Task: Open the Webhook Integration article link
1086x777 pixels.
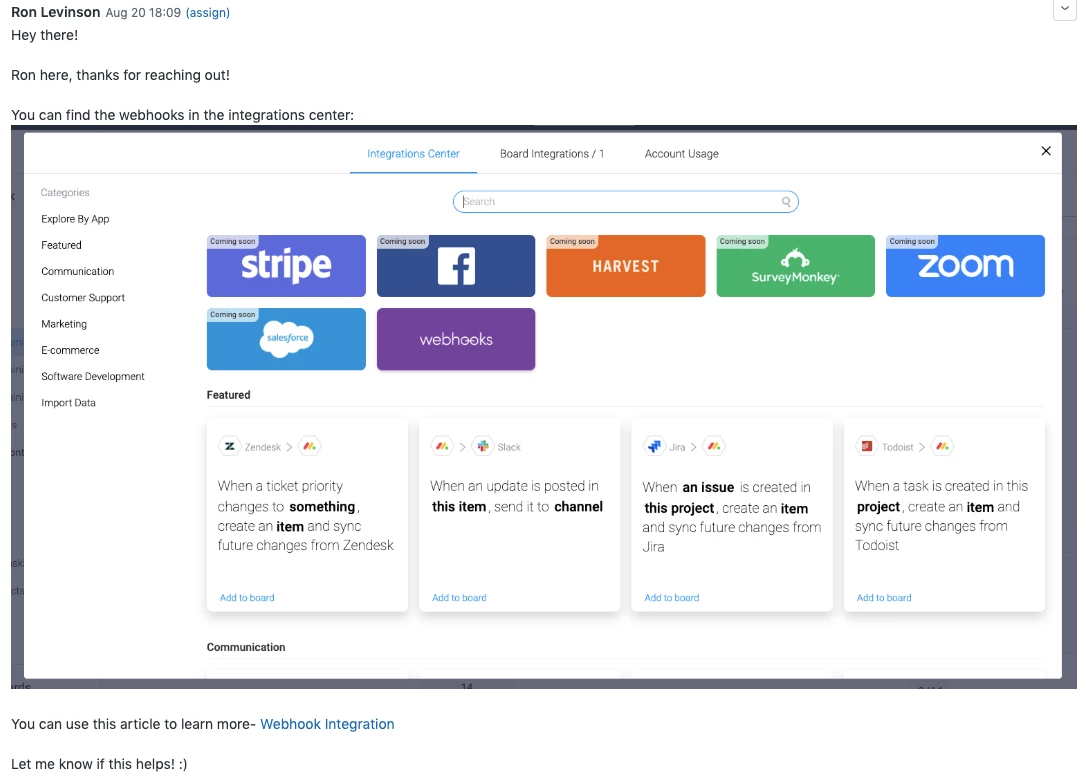Action: (327, 724)
